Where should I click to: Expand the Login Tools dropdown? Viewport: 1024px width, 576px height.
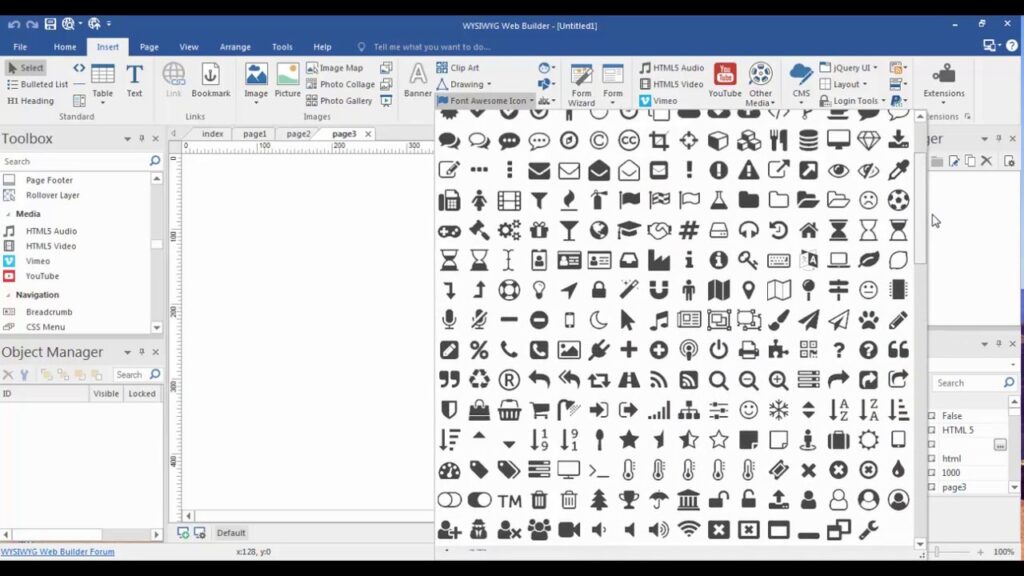(x=883, y=101)
